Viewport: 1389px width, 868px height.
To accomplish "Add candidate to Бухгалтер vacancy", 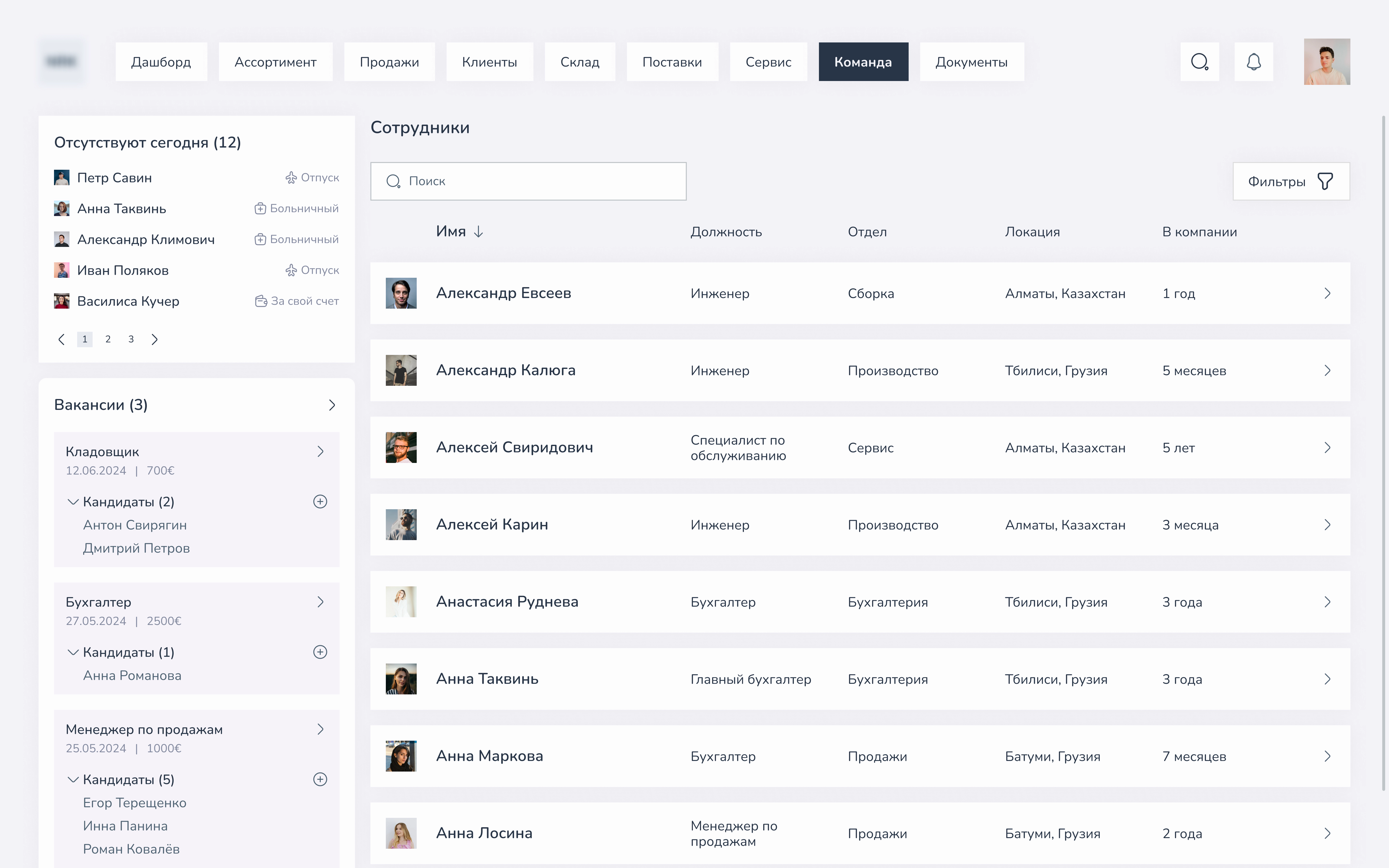I will (x=320, y=652).
